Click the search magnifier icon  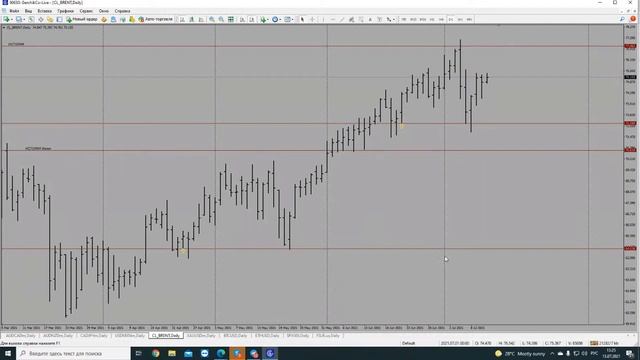pyautogui.click(x=622, y=19)
